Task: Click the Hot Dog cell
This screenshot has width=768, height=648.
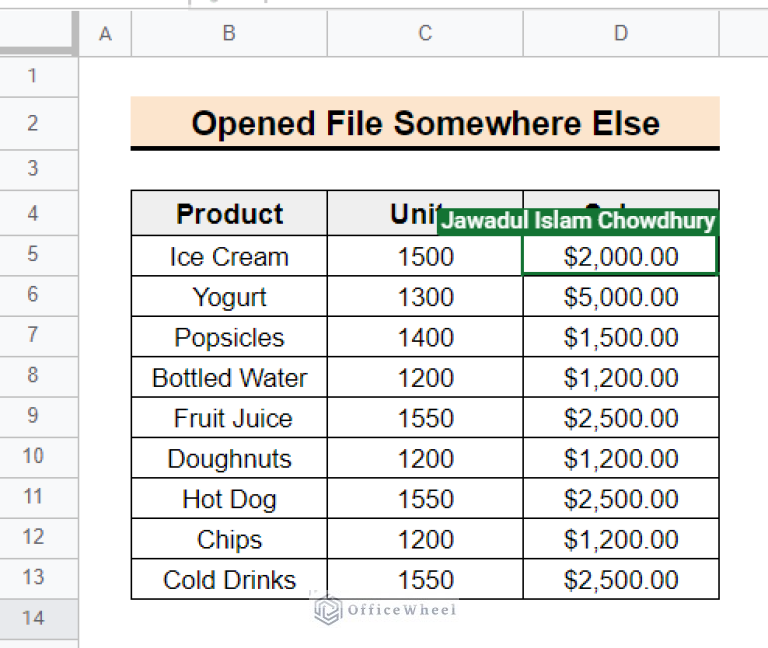Action: click(229, 499)
